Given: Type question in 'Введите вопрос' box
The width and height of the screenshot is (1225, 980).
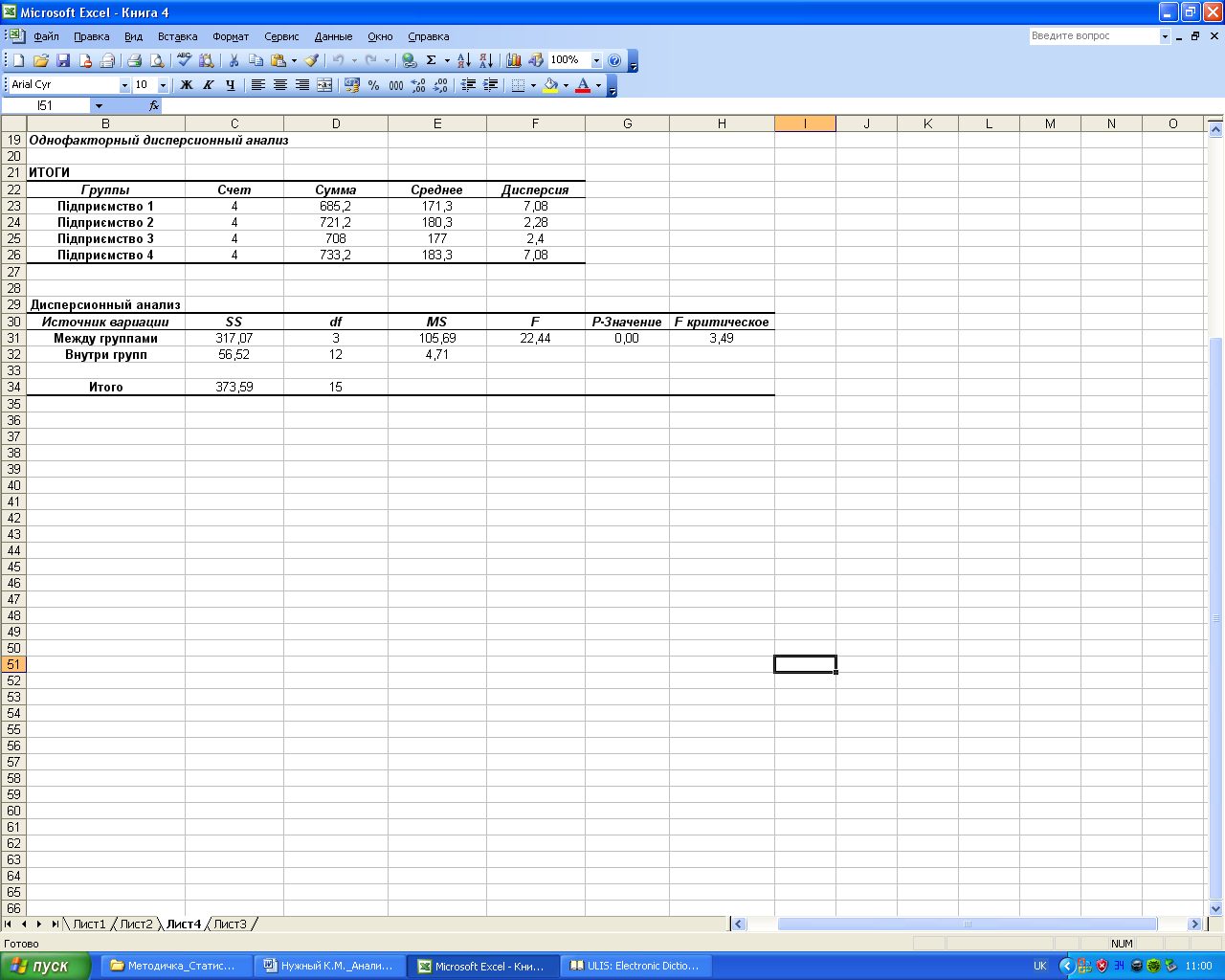Looking at the screenshot, I should click(x=1094, y=36).
